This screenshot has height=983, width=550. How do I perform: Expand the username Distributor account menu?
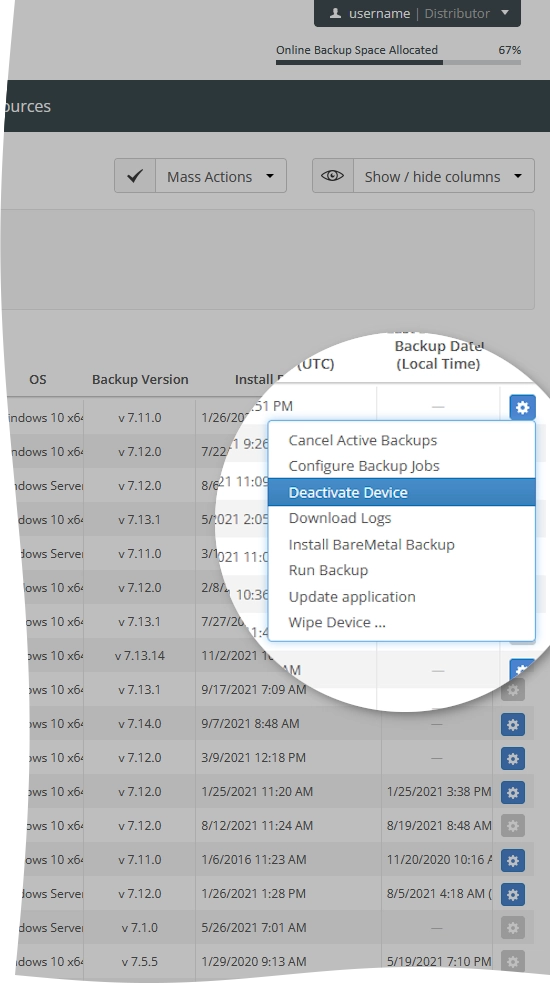point(417,13)
